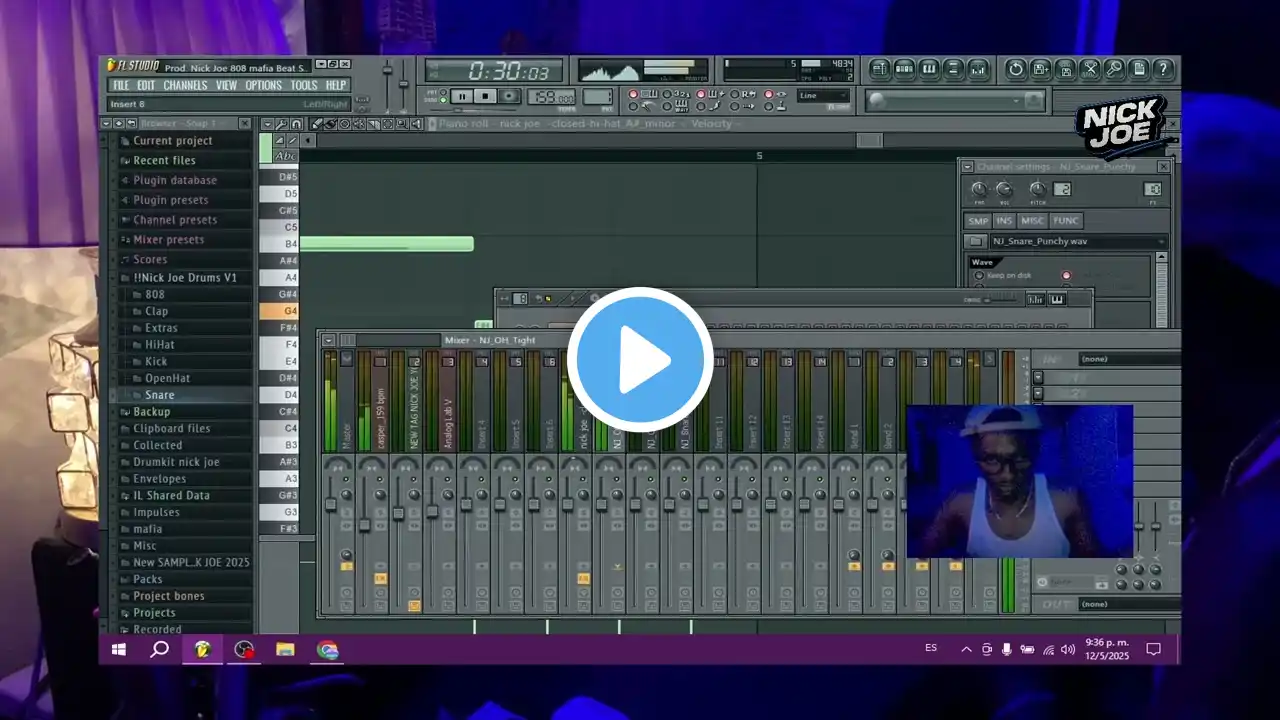Open the Line snap dropdown
Viewport: 1280px width, 720px height.
pos(823,96)
